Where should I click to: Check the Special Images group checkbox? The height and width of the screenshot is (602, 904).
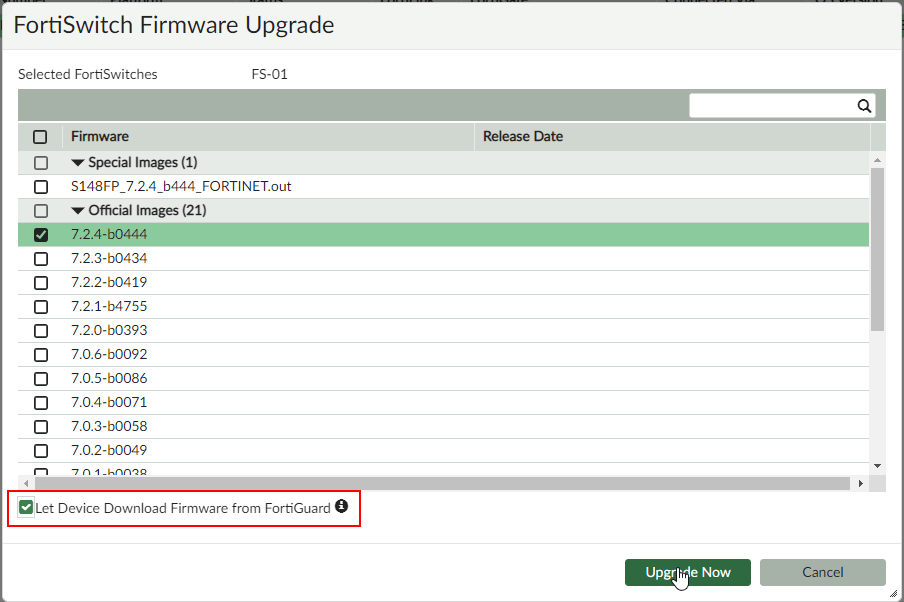[x=40, y=163]
